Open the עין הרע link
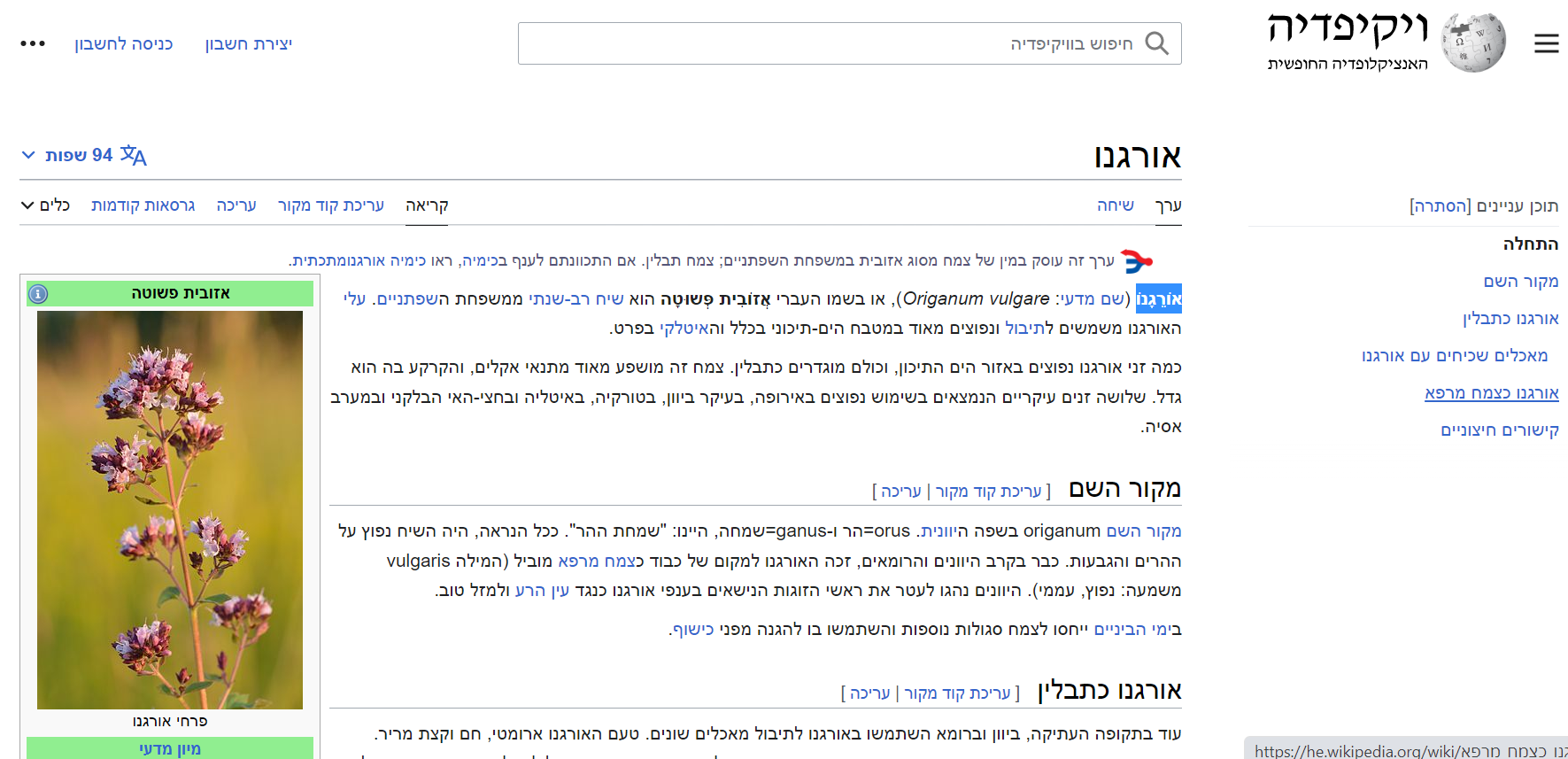The height and width of the screenshot is (759, 1568). (x=543, y=591)
